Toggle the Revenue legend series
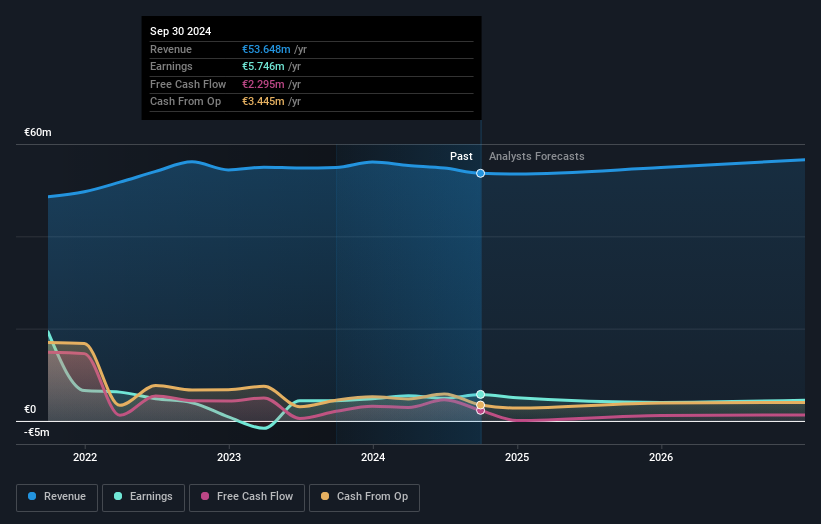The width and height of the screenshot is (821, 524). coord(57,497)
